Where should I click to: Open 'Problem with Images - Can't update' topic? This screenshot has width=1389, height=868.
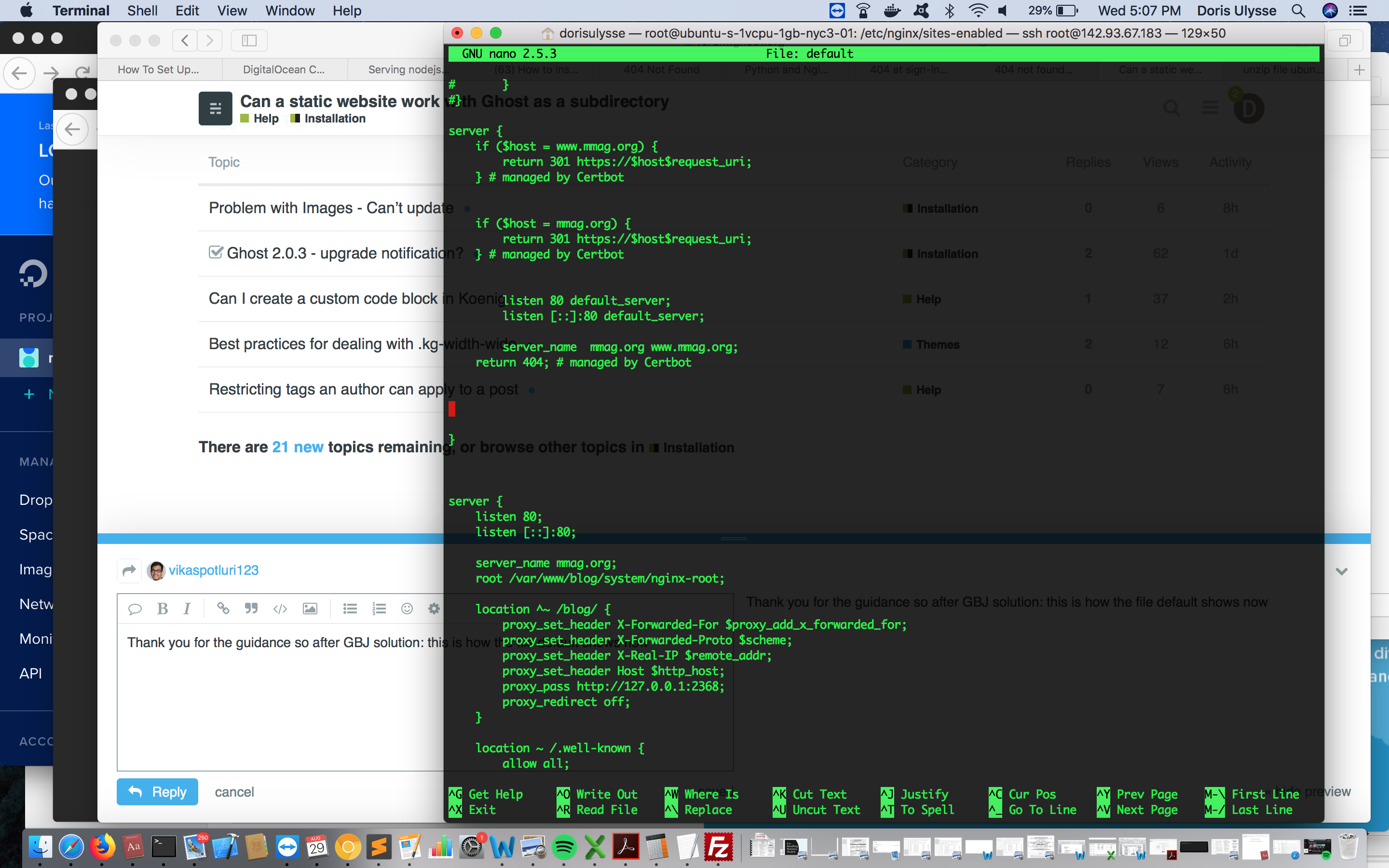pos(331,208)
